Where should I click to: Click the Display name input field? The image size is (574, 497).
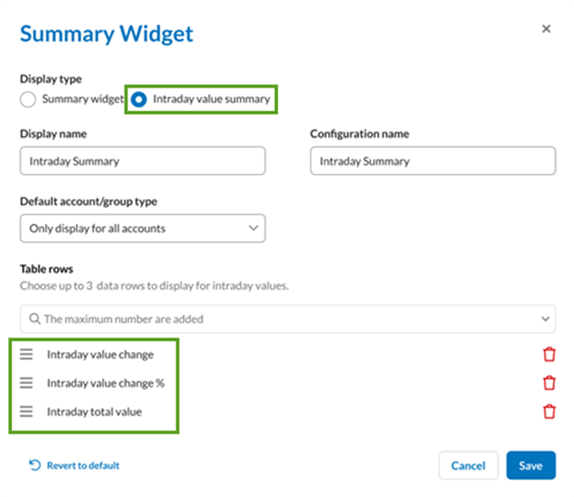click(143, 161)
